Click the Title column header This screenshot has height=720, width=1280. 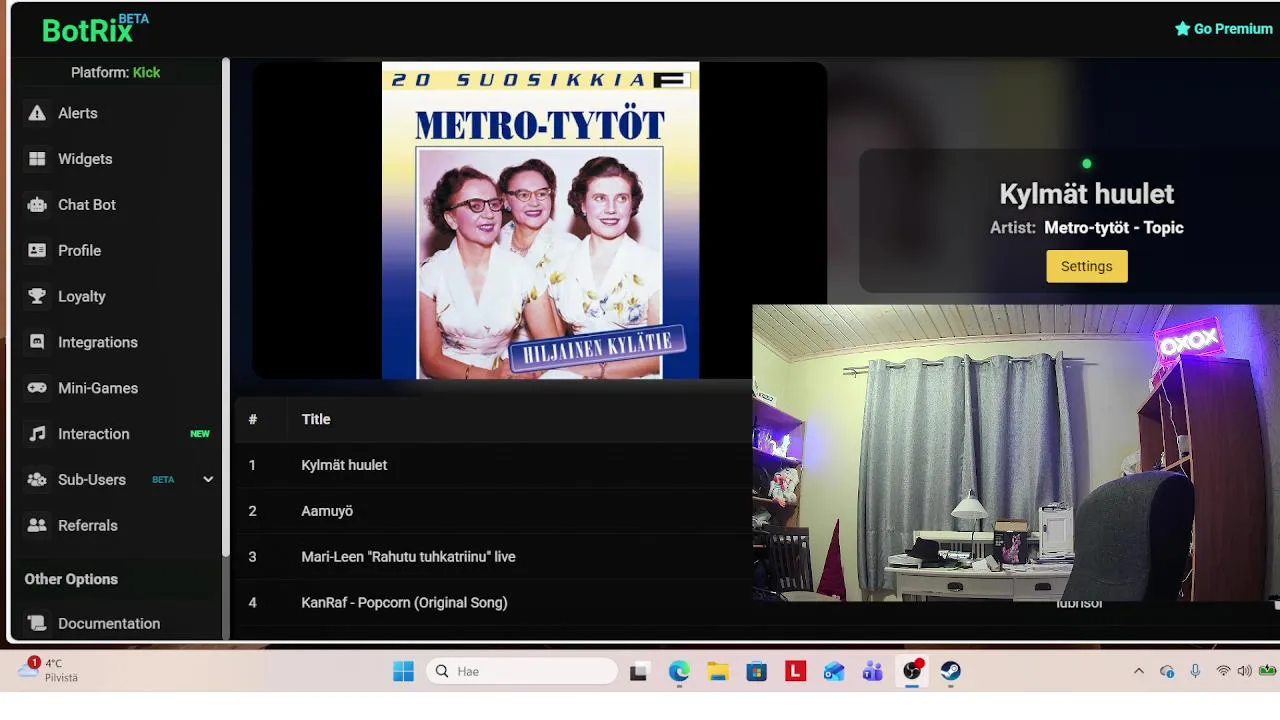316,419
